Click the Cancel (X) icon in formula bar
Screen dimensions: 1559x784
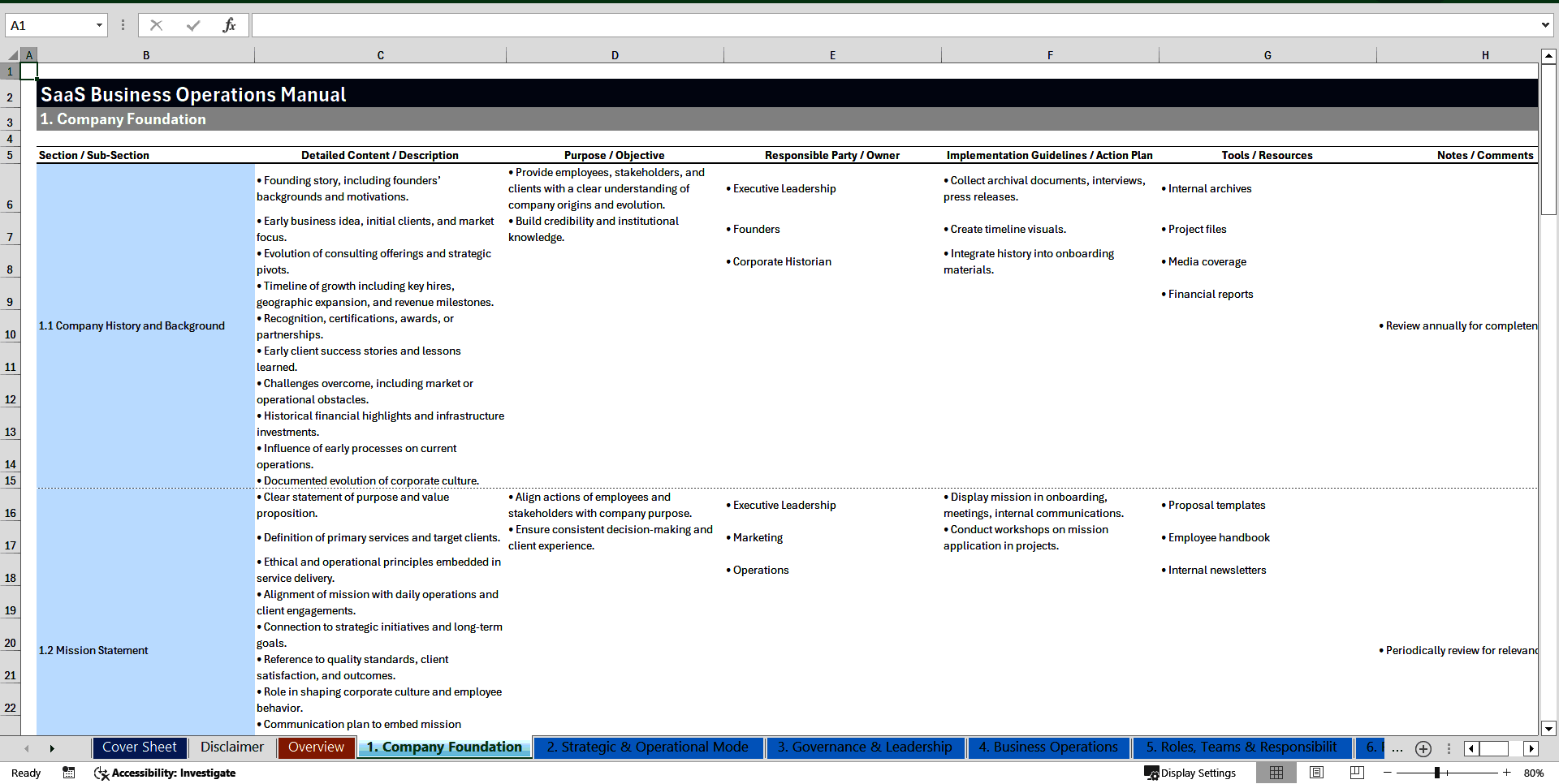156,25
